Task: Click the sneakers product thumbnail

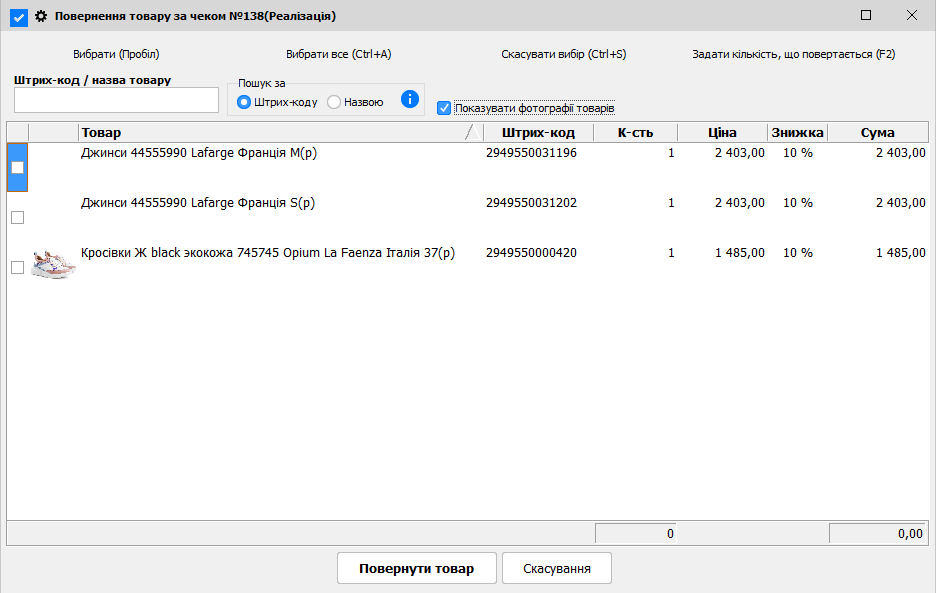Action: 53,266
